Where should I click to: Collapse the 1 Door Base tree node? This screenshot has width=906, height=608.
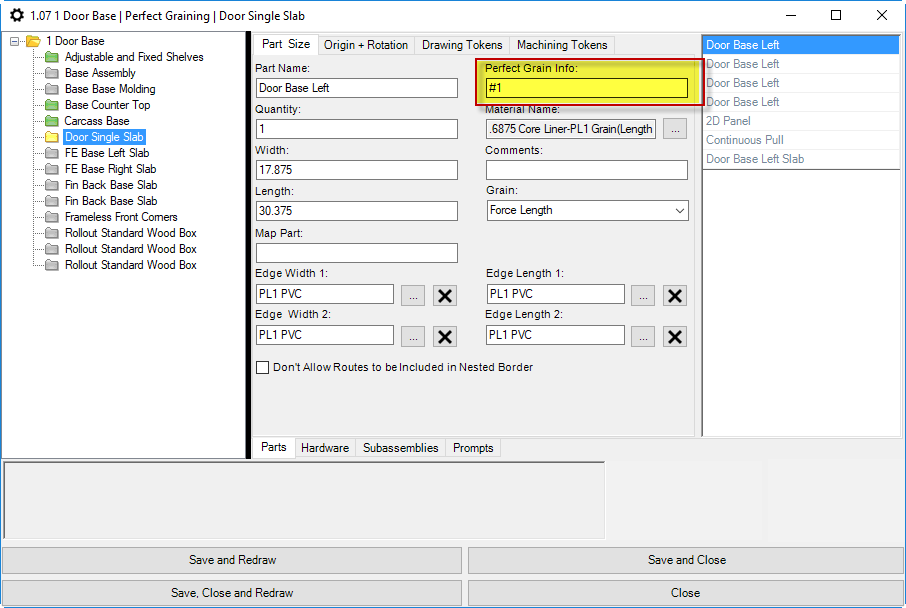[x=14, y=41]
